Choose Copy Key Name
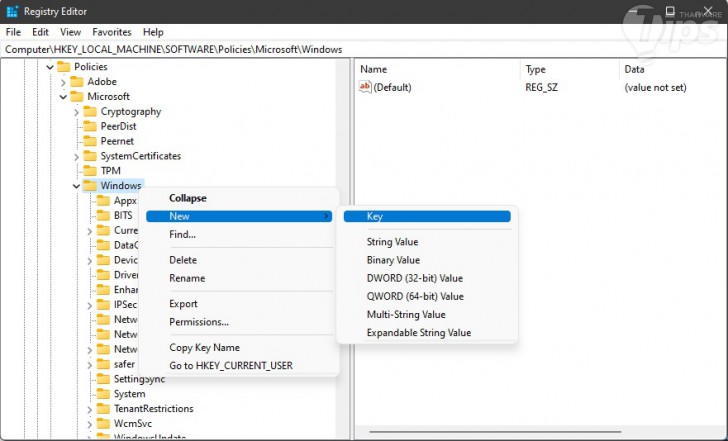The height and width of the screenshot is (441, 728). (x=239, y=347)
